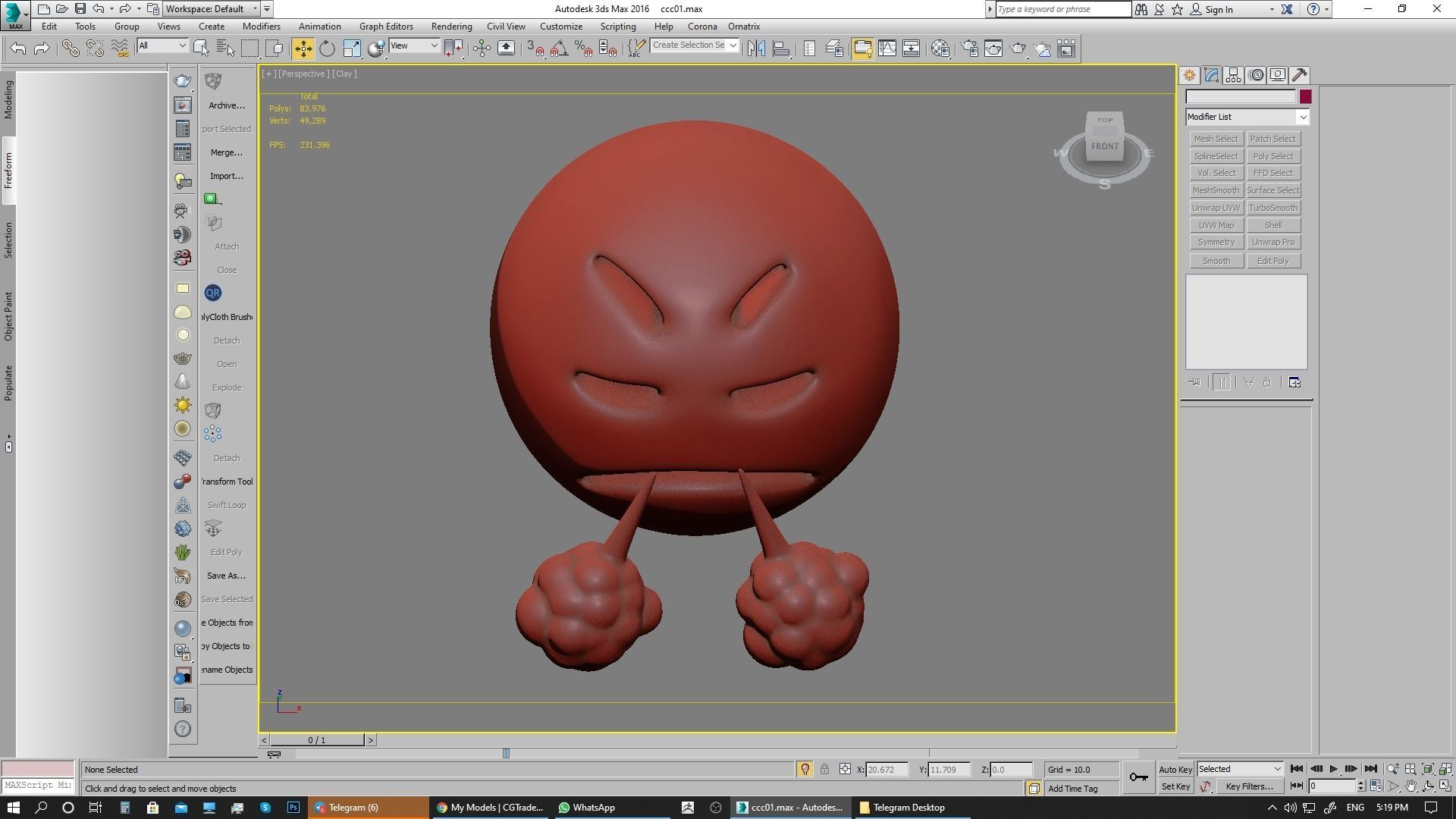Screen dimensions: 1456x819
Task: Click the Select and Link chain icon
Action: point(70,49)
